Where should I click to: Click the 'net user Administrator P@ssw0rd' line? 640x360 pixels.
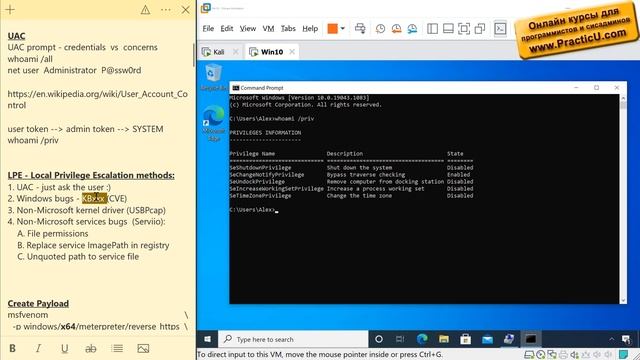pyautogui.click(x=74, y=70)
